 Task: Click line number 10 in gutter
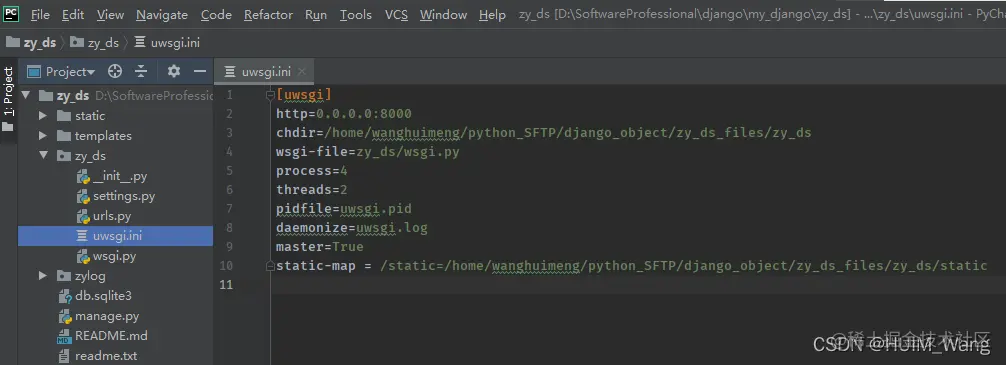coord(226,266)
